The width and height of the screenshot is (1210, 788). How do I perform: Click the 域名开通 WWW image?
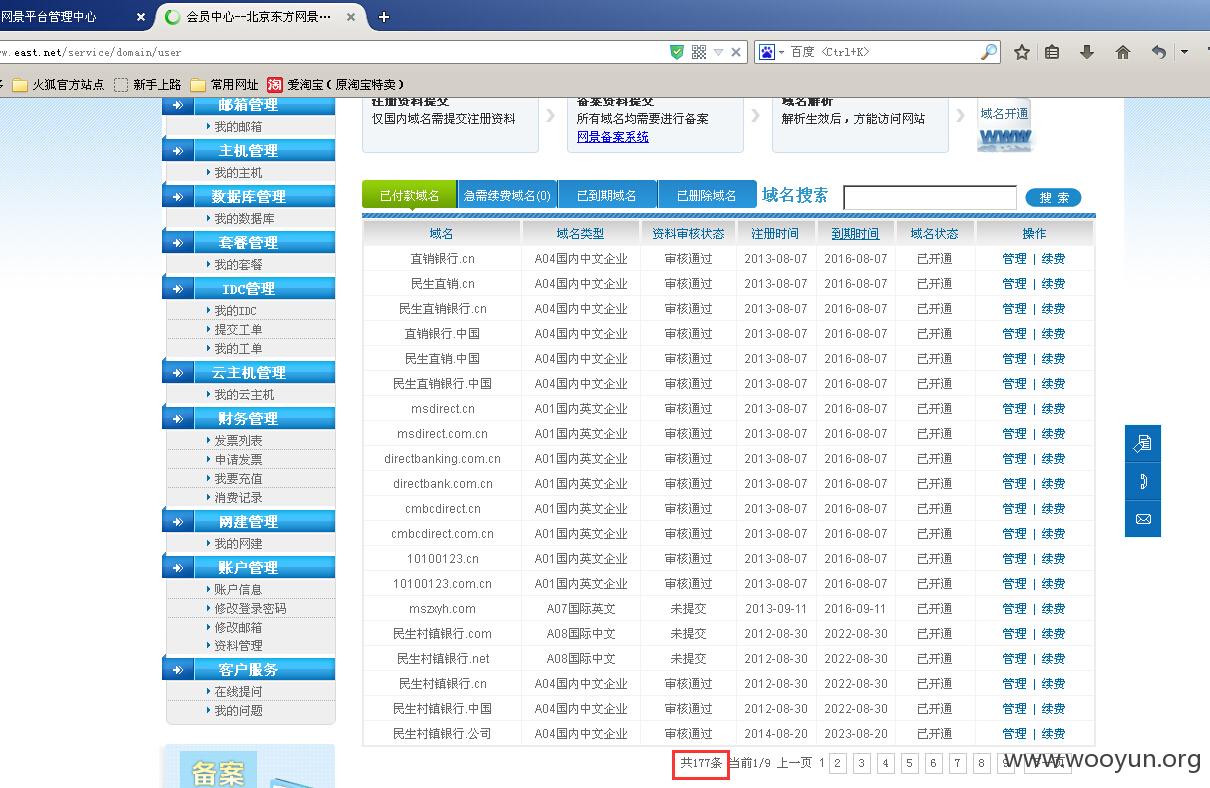[x=1004, y=128]
